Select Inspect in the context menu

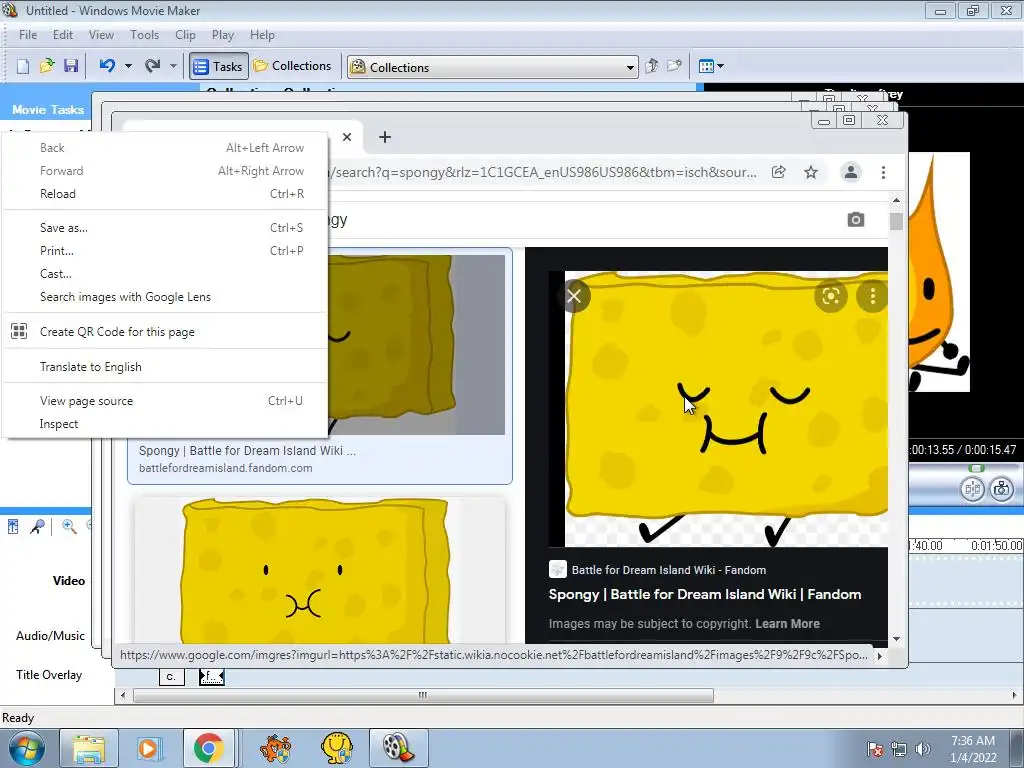click(165, 424)
